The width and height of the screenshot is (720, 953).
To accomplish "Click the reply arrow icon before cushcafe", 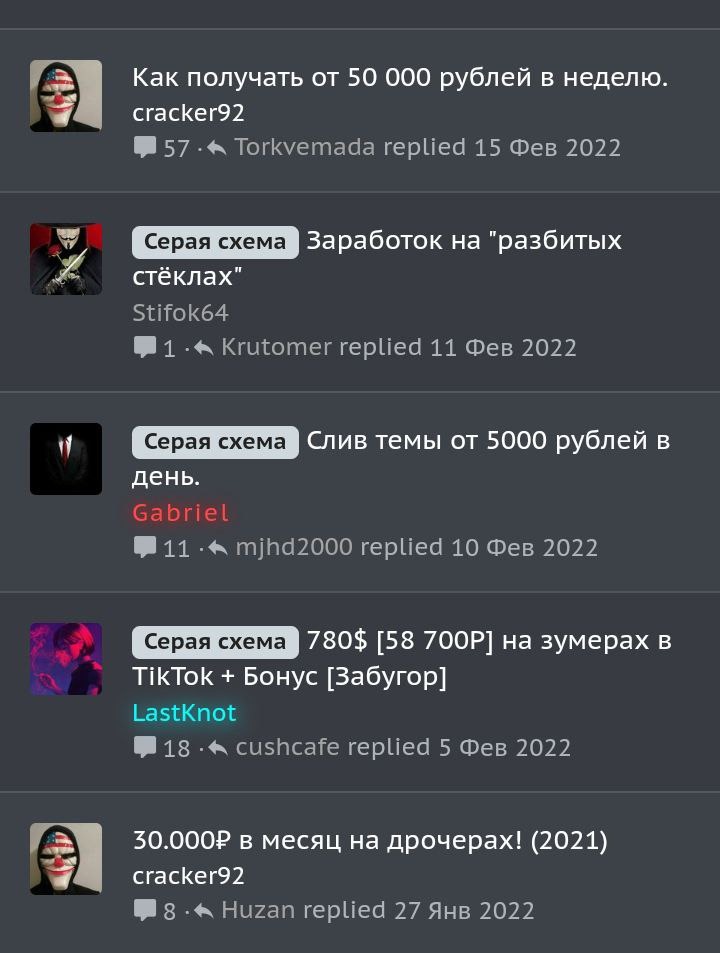I will point(218,748).
